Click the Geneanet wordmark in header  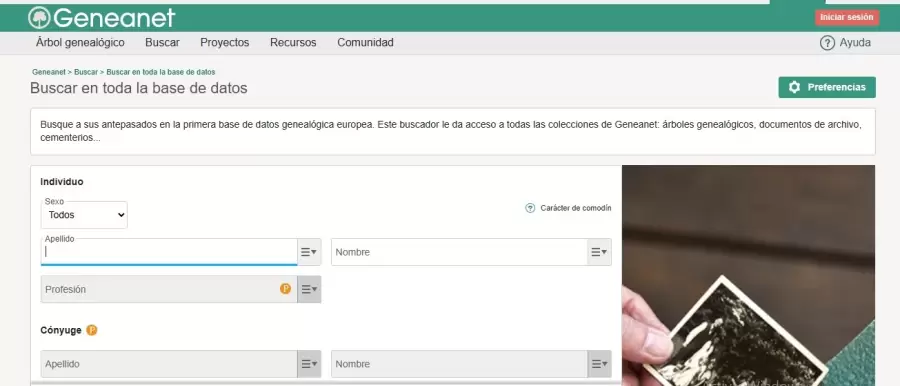click(x=114, y=18)
